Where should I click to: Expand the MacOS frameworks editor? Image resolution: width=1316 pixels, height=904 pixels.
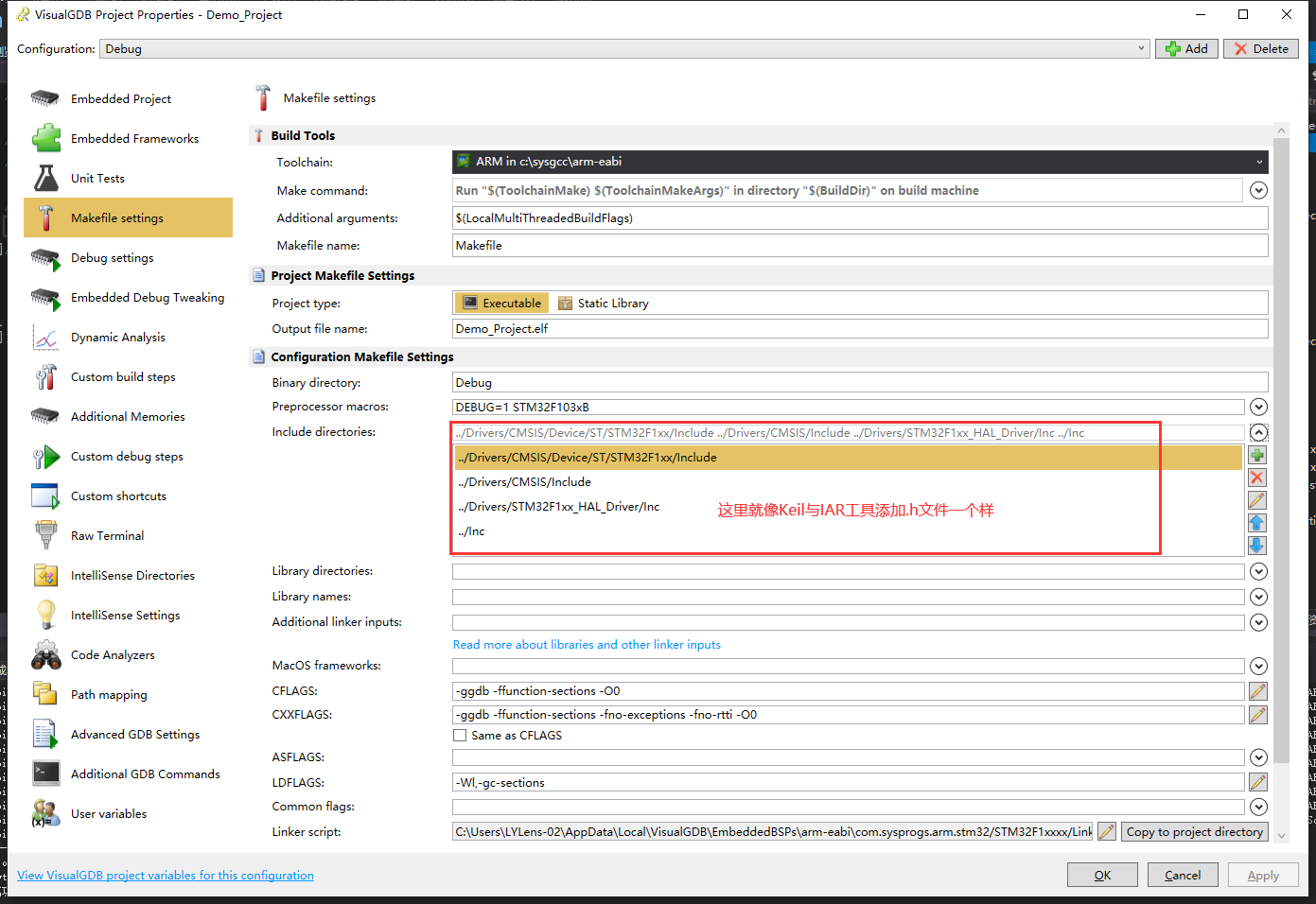1258,666
